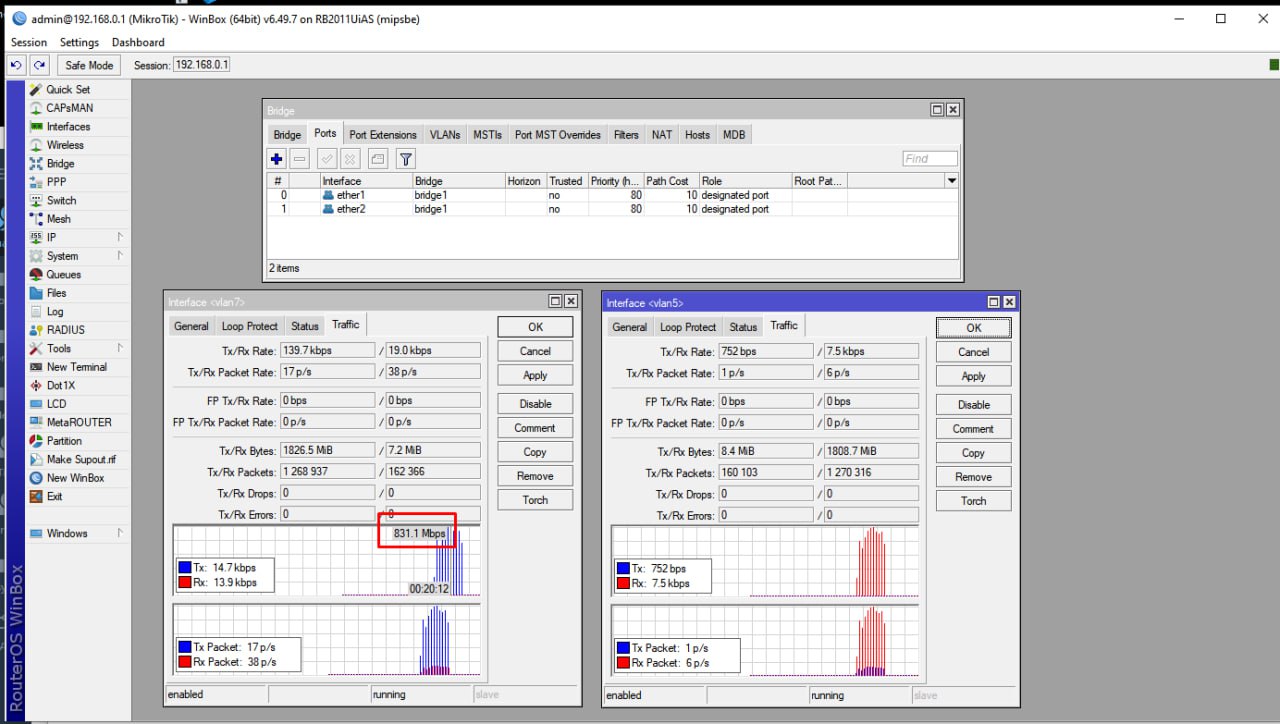The height and width of the screenshot is (724, 1280).
Task: Switch to the Port Extensions tab
Action: click(x=383, y=135)
